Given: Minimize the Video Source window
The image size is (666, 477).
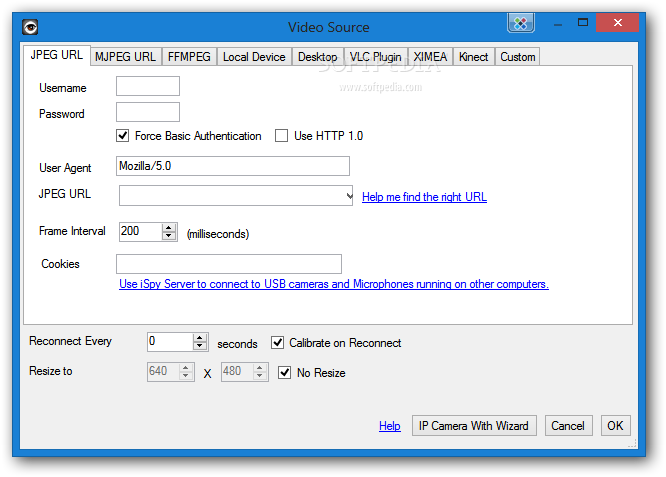Looking at the screenshot, I should click(558, 24).
